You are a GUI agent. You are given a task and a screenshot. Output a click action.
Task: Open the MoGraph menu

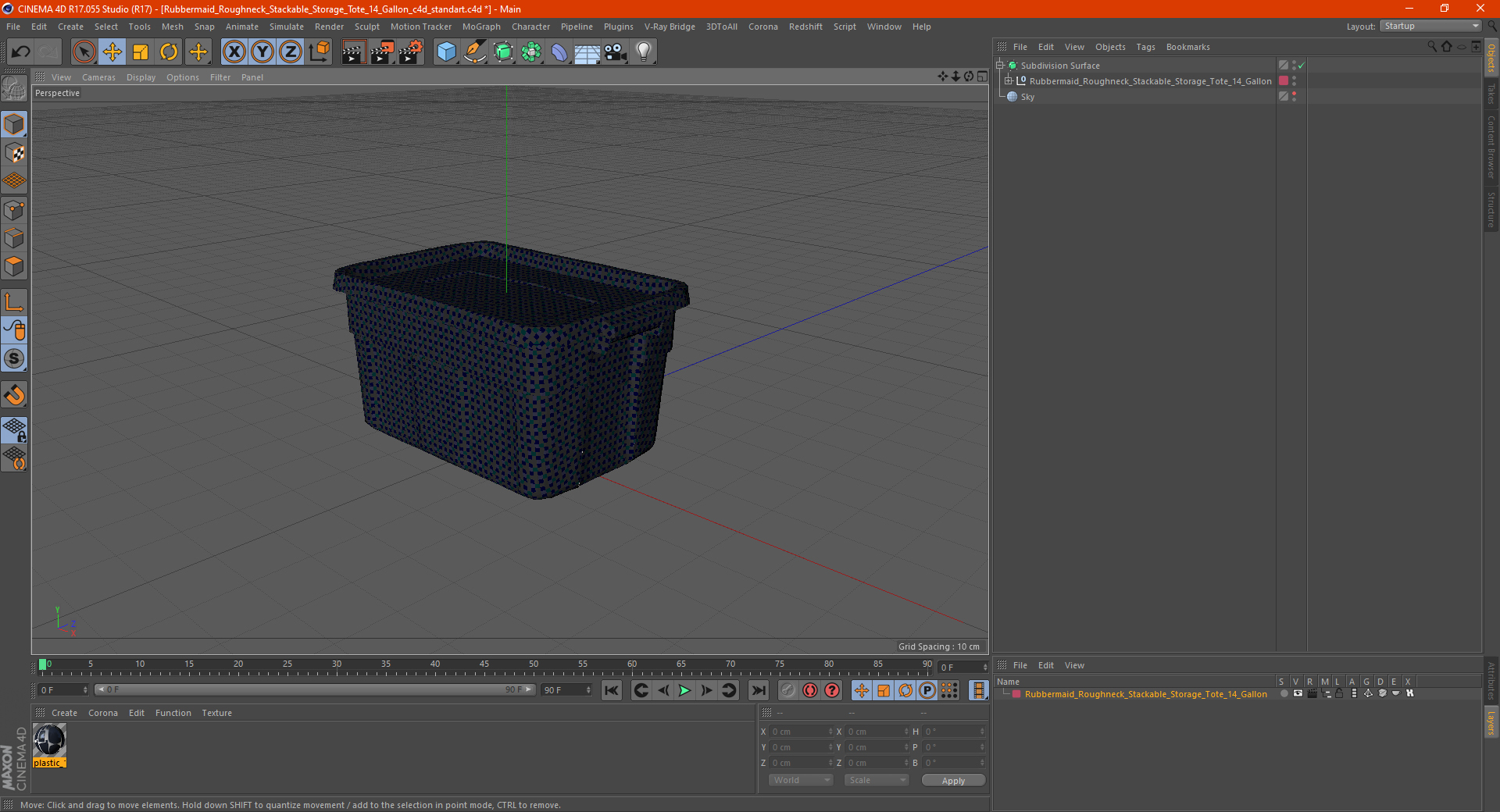coord(481,27)
